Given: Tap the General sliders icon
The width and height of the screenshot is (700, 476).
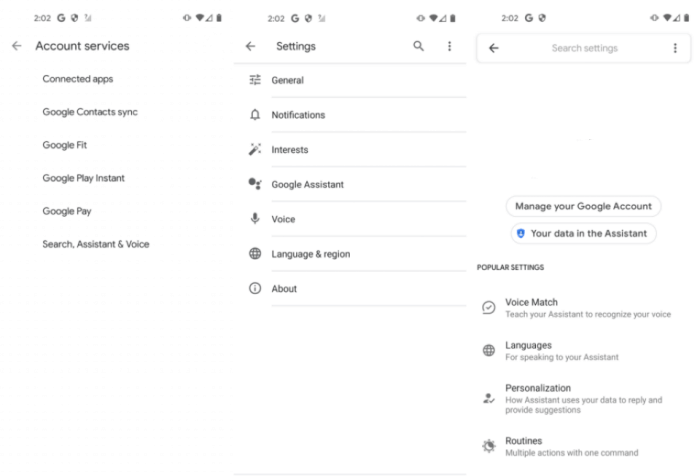Looking at the screenshot, I should (255, 80).
